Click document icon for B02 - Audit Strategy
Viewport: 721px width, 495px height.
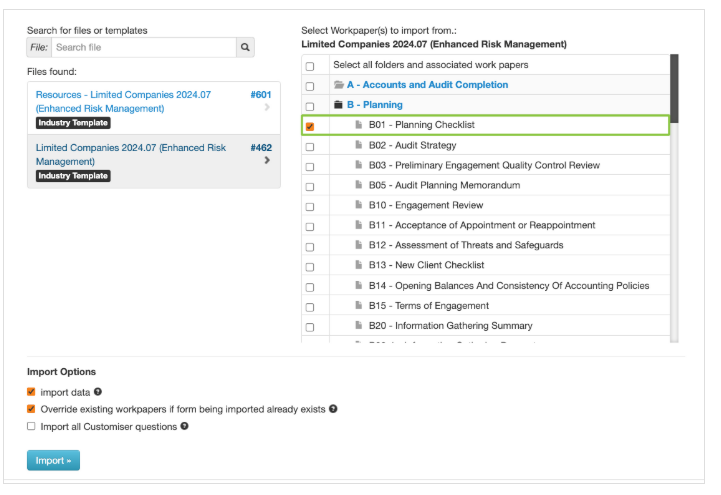click(x=358, y=145)
